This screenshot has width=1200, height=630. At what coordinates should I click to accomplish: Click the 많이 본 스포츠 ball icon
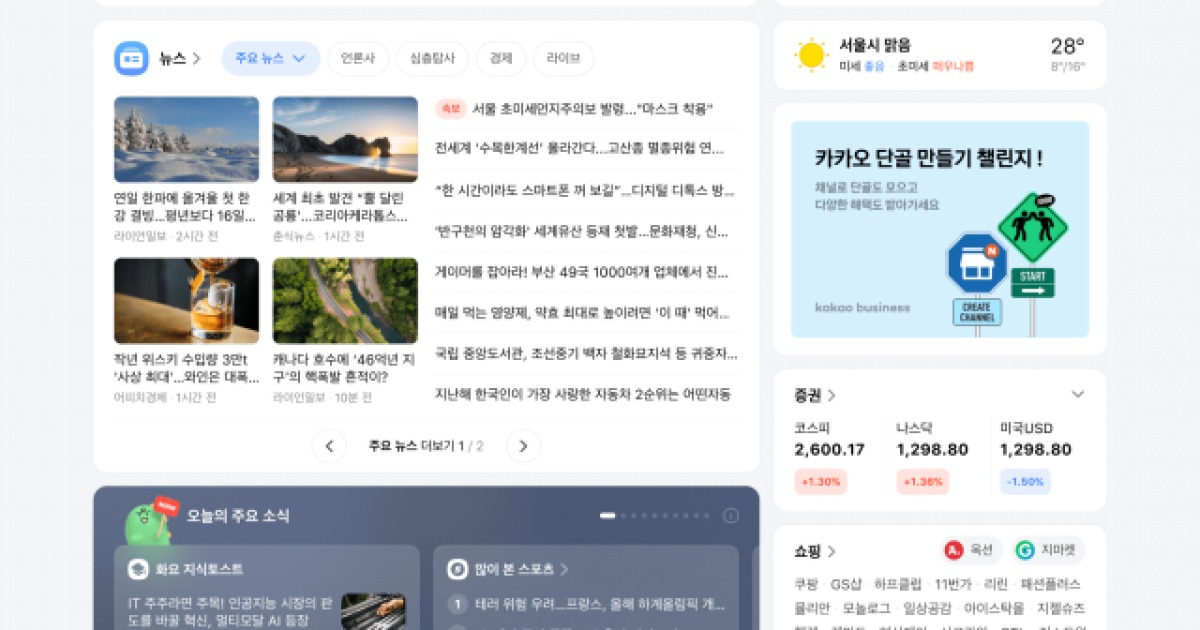pyautogui.click(x=457, y=569)
